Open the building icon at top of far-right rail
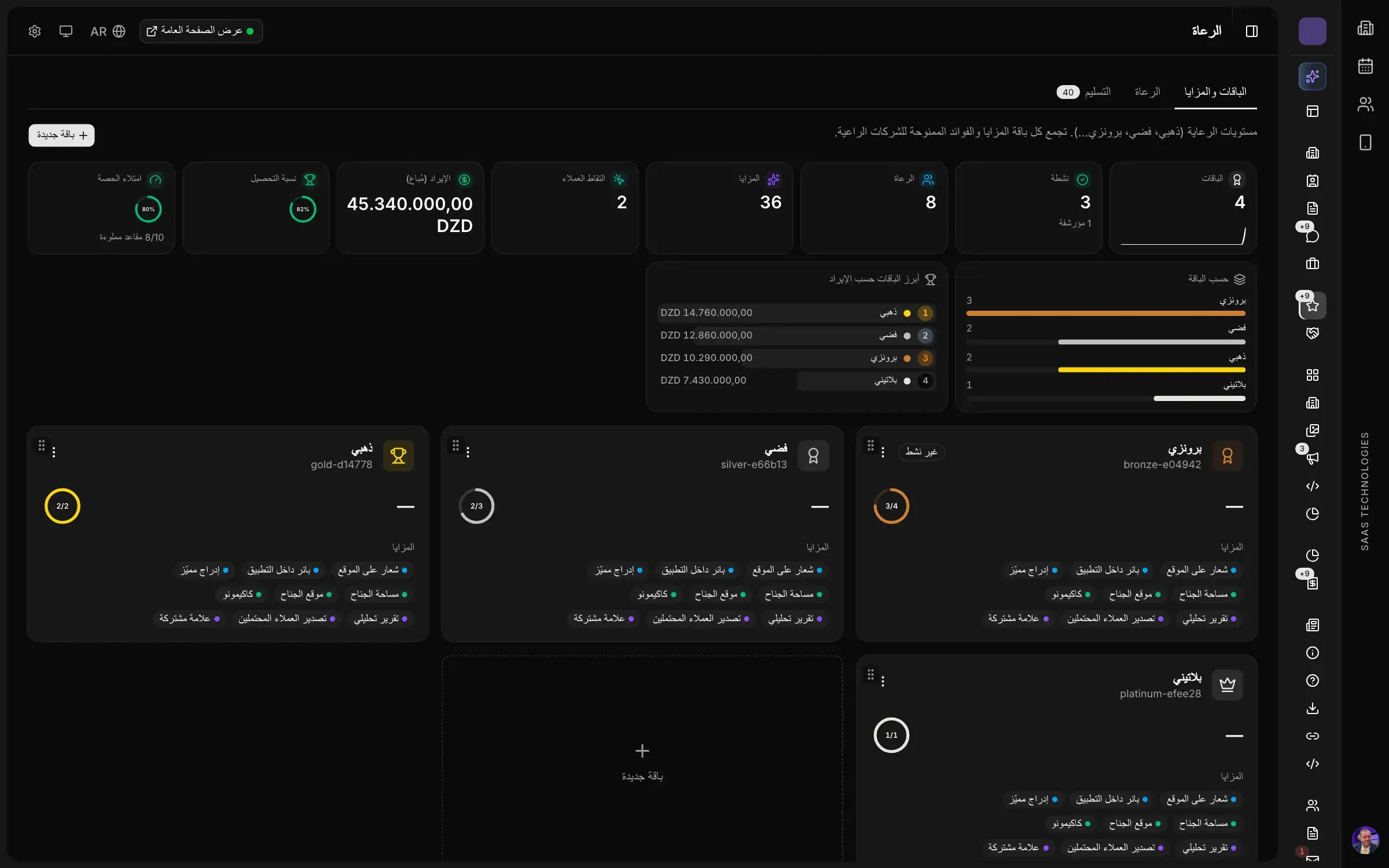The image size is (1389, 868). coord(1365,28)
